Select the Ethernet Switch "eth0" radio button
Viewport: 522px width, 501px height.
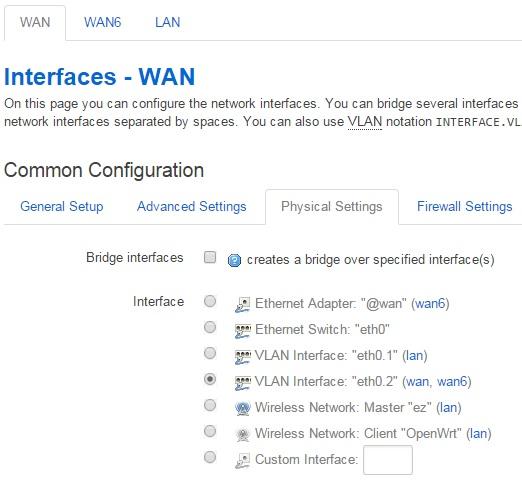[x=210, y=327]
